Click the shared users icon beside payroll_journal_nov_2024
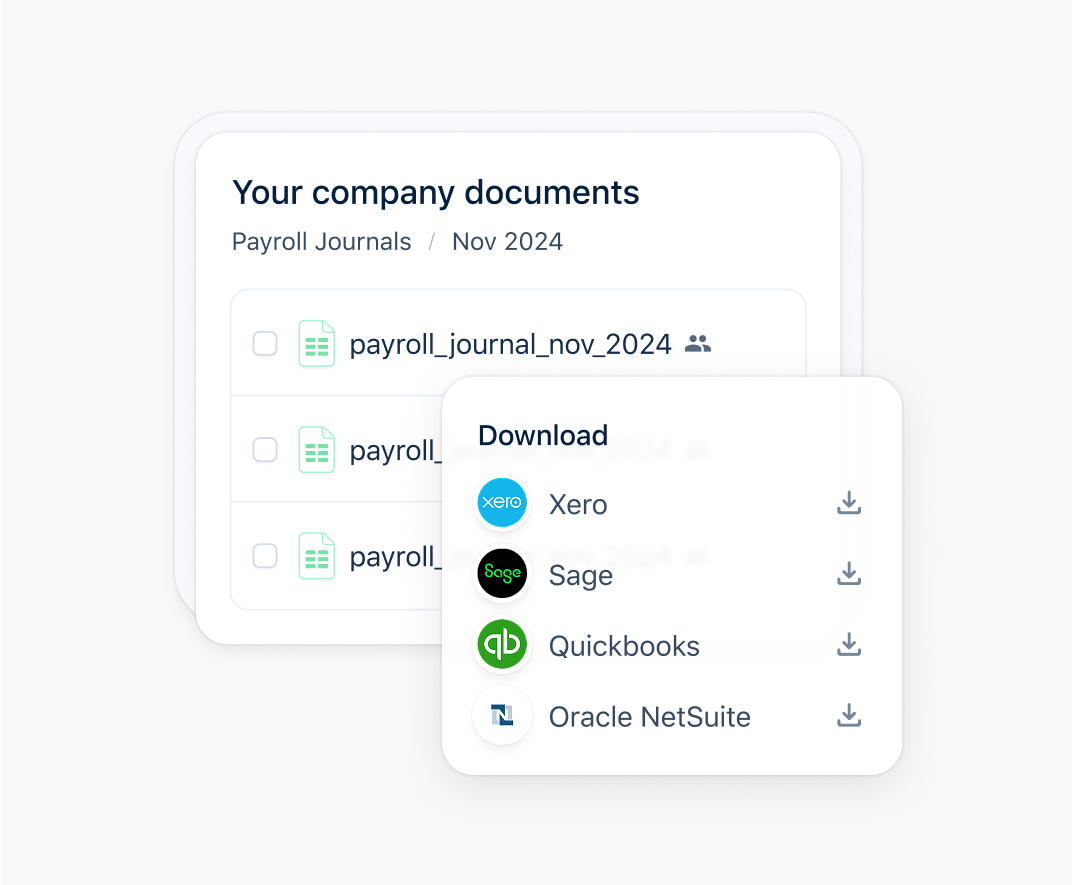This screenshot has height=885, width=1072. (698, 343)
